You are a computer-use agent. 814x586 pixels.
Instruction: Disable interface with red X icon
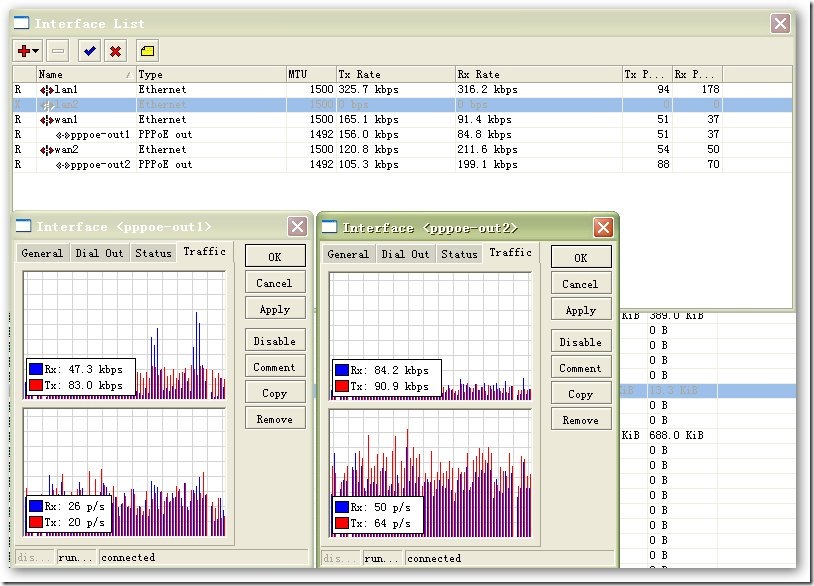pos(115,51)
